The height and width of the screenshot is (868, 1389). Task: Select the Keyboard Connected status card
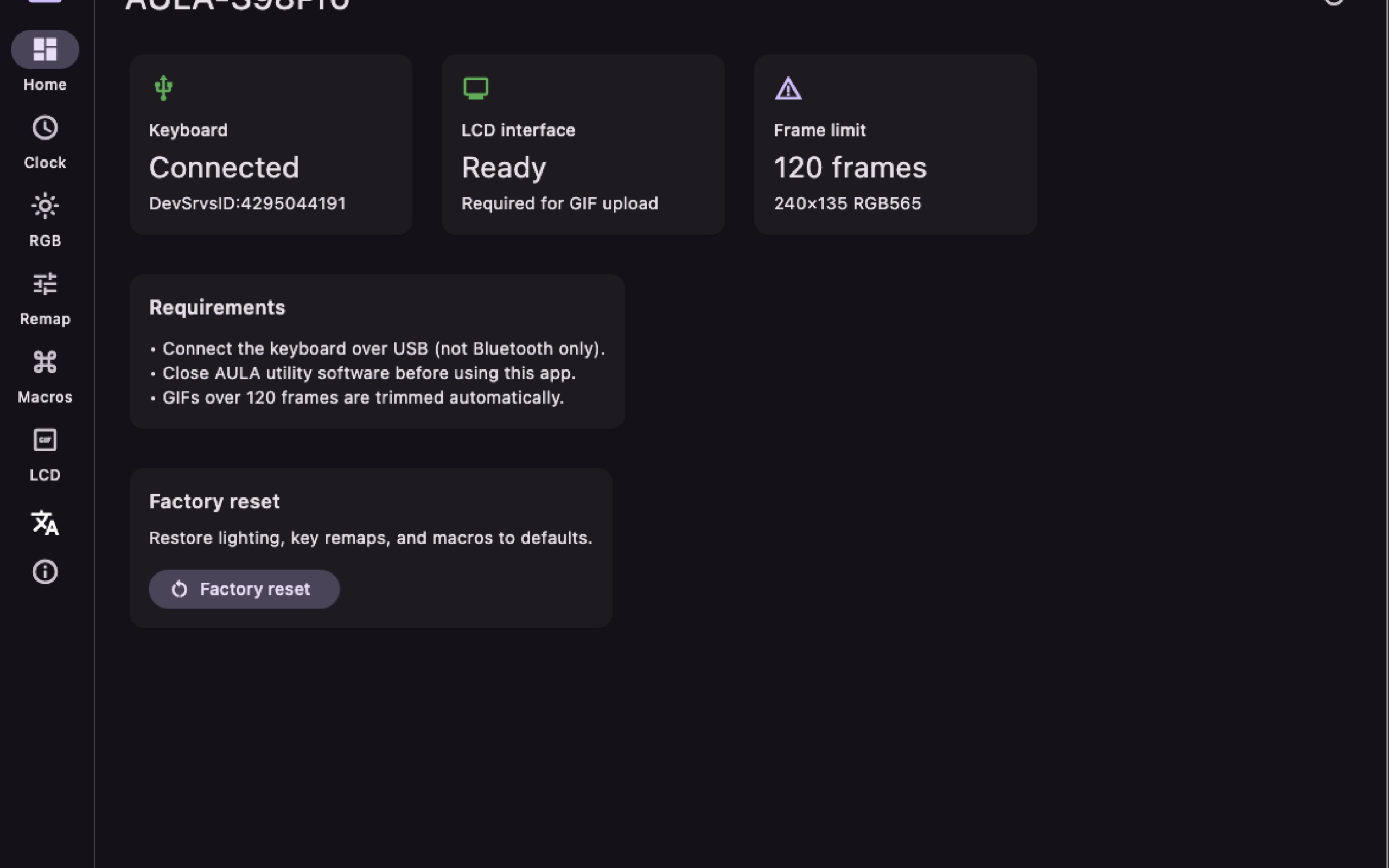[271, 145]
